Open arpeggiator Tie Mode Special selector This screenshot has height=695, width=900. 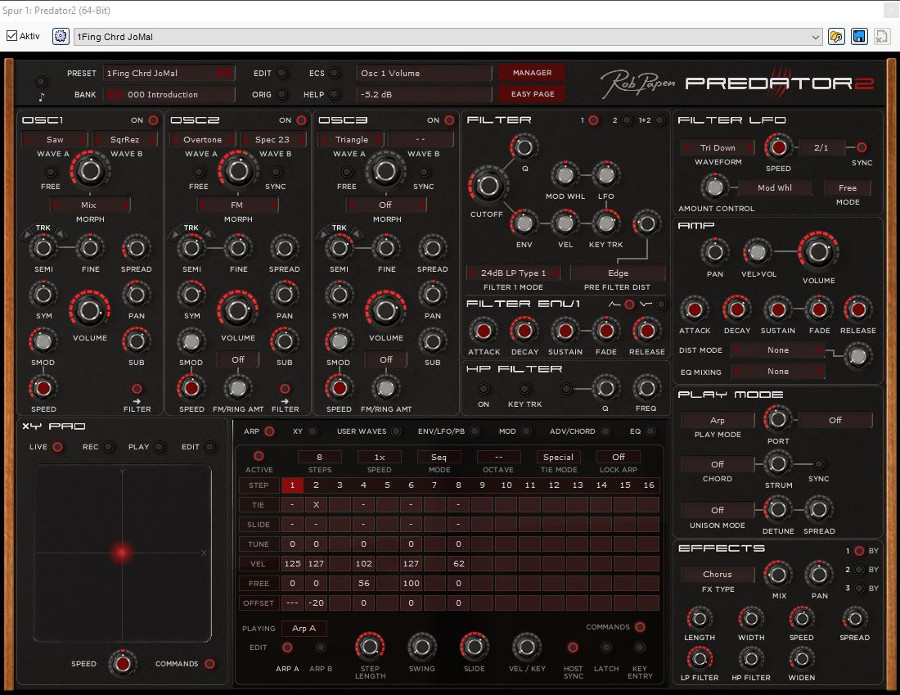click(558, 457)
